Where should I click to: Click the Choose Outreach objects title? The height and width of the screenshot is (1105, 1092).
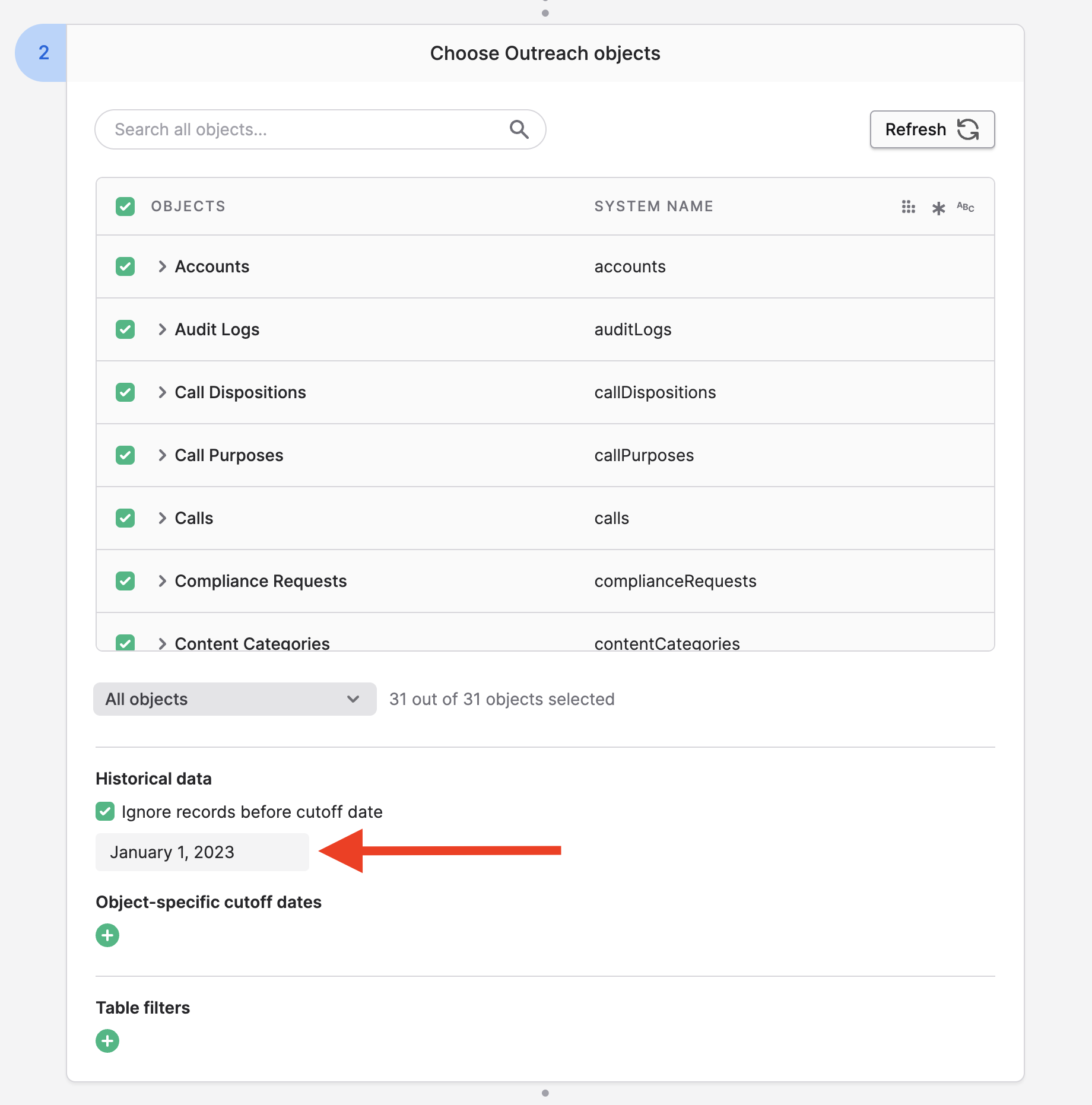(545, 53)
